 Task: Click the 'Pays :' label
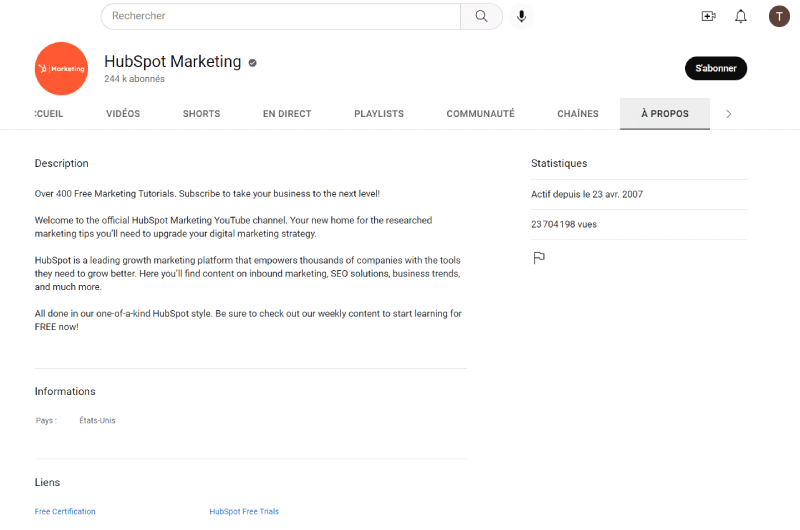click(x=46, y=421)
